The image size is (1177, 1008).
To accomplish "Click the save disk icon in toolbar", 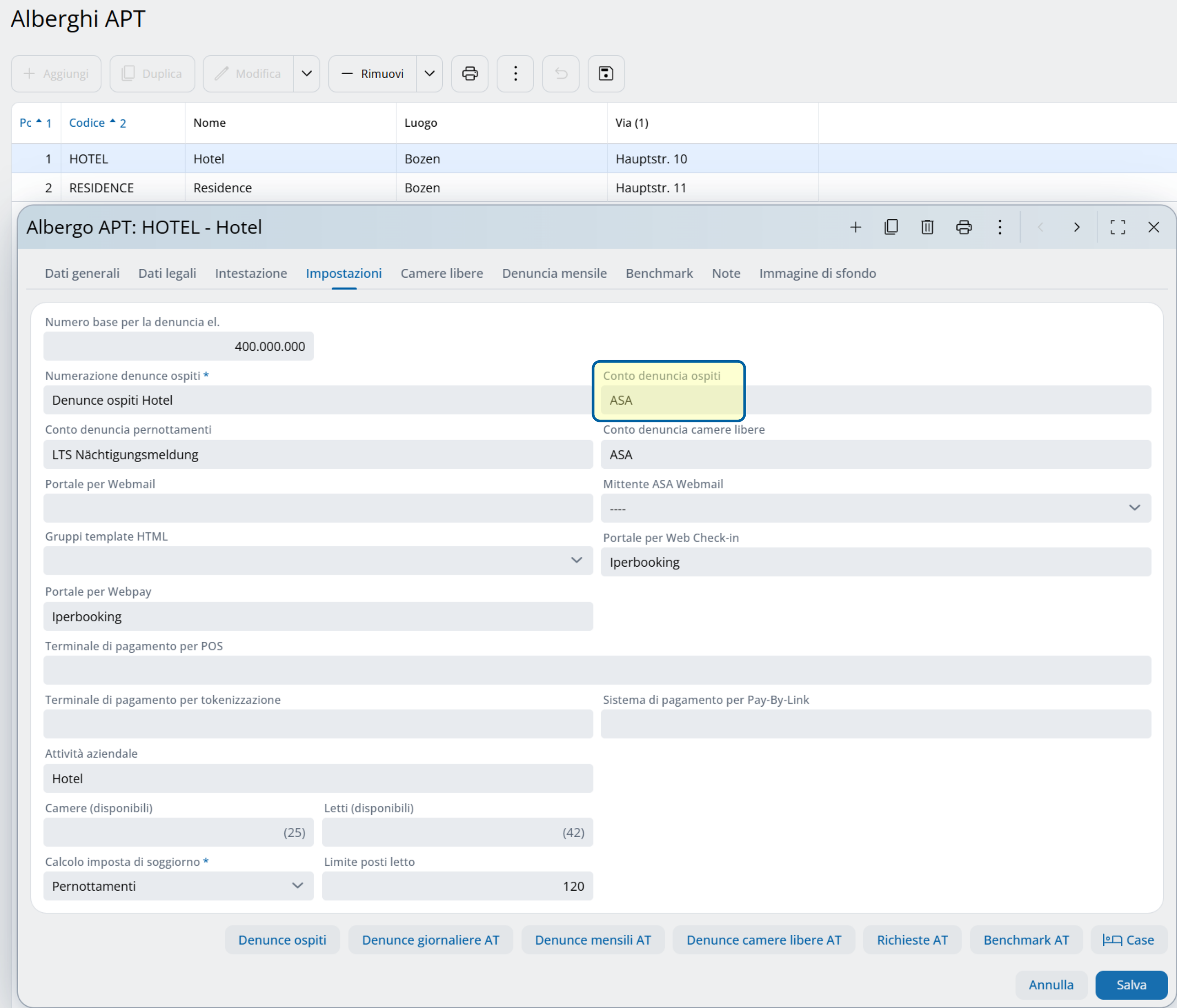I will (606, 73).
